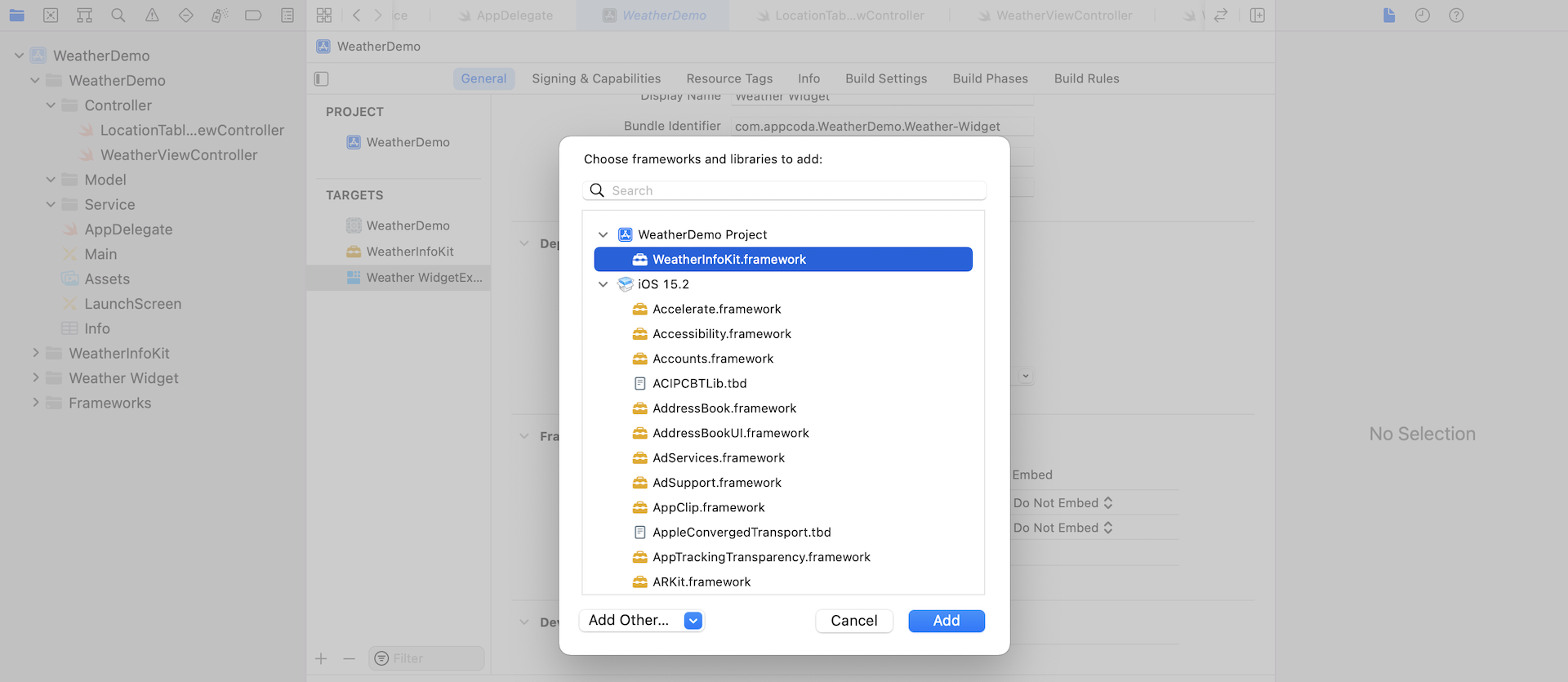Viewport: 1568px width, 682px height.
Task: Expand the WeatherInfoKit folder in navigator
Action: pyautogui.click(x=36, y=353)
